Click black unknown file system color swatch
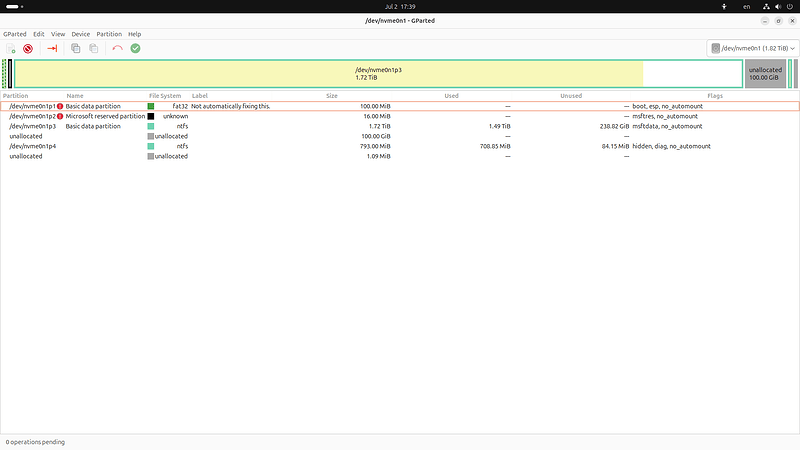 point(151,116)
